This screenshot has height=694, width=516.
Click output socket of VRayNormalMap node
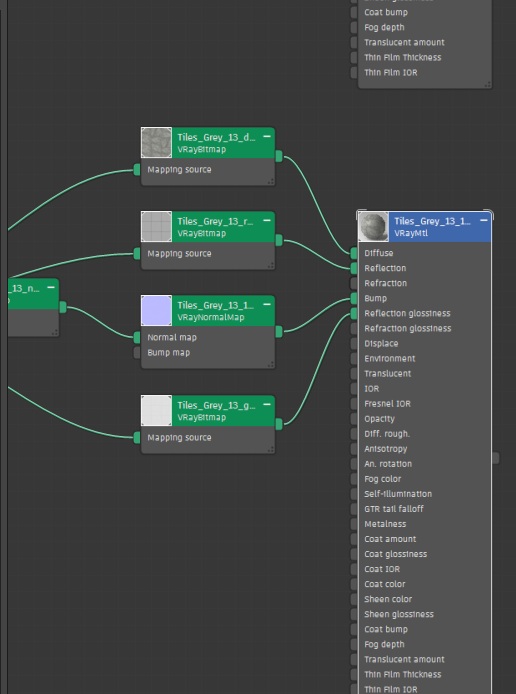pos(279,332)
